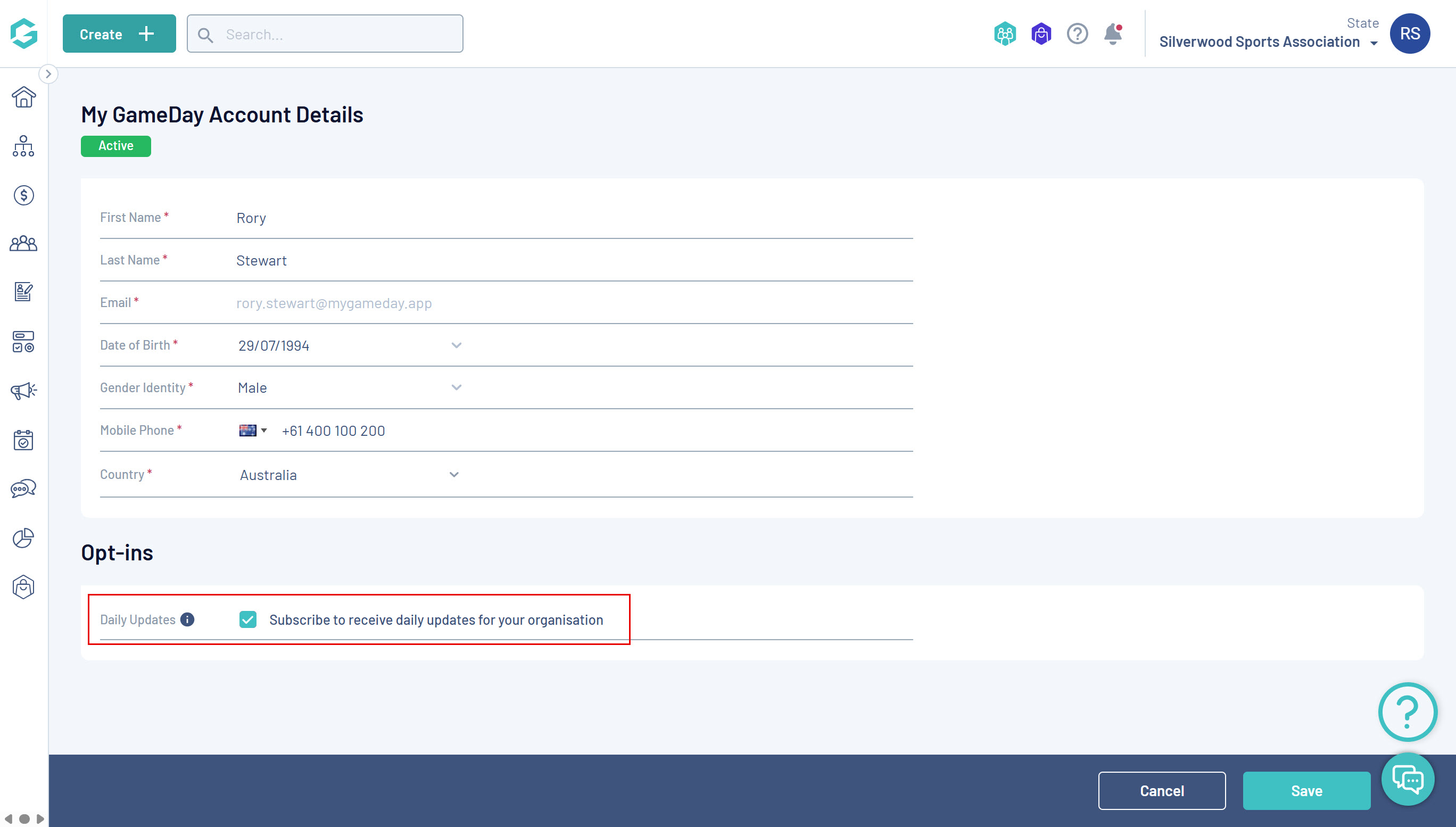
Task: Expand the sidebar with the chevron arrow
Action: [48, 74]
